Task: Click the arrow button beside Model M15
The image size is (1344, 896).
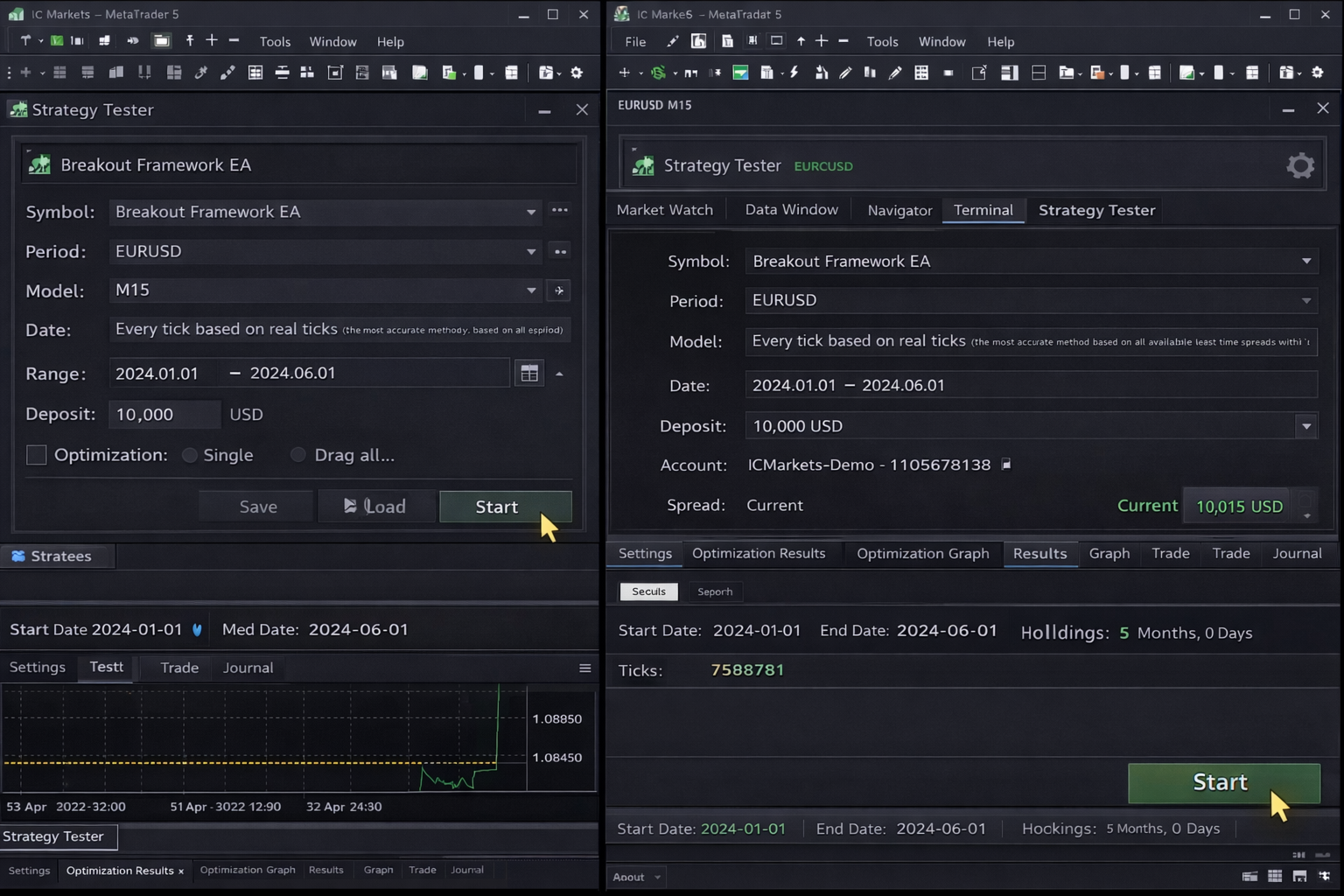Action: (559, 290)
